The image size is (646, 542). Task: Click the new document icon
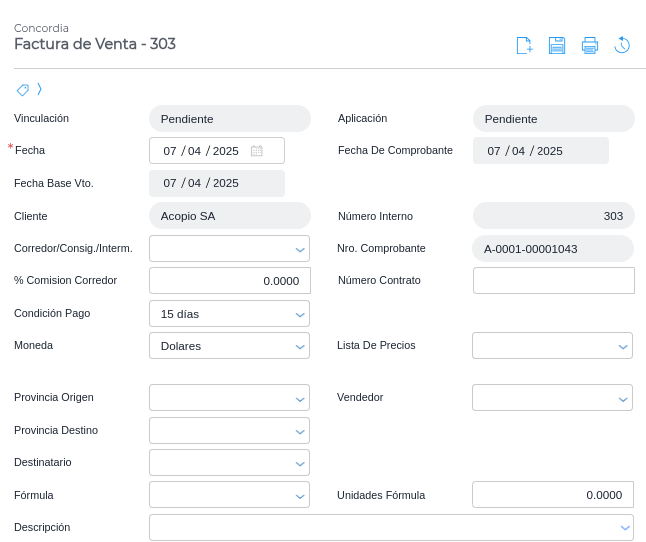[524, 45]
